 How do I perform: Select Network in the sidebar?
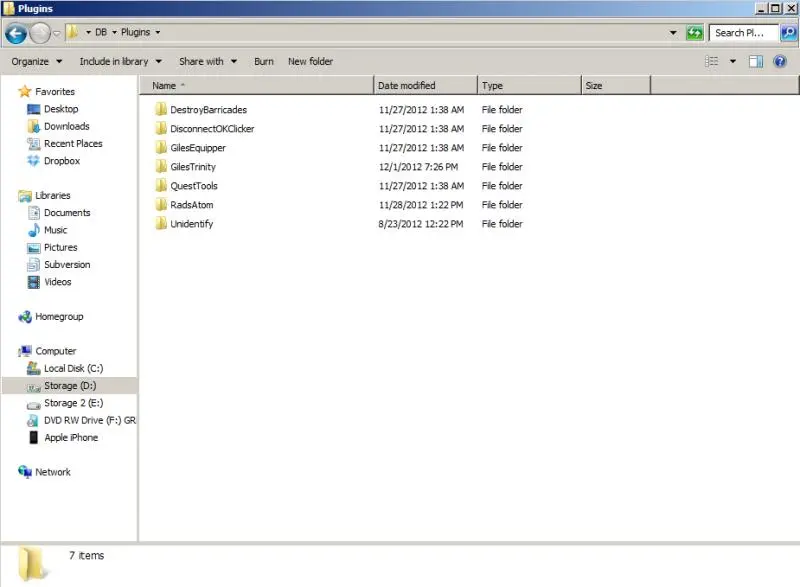tap(53, 473)
